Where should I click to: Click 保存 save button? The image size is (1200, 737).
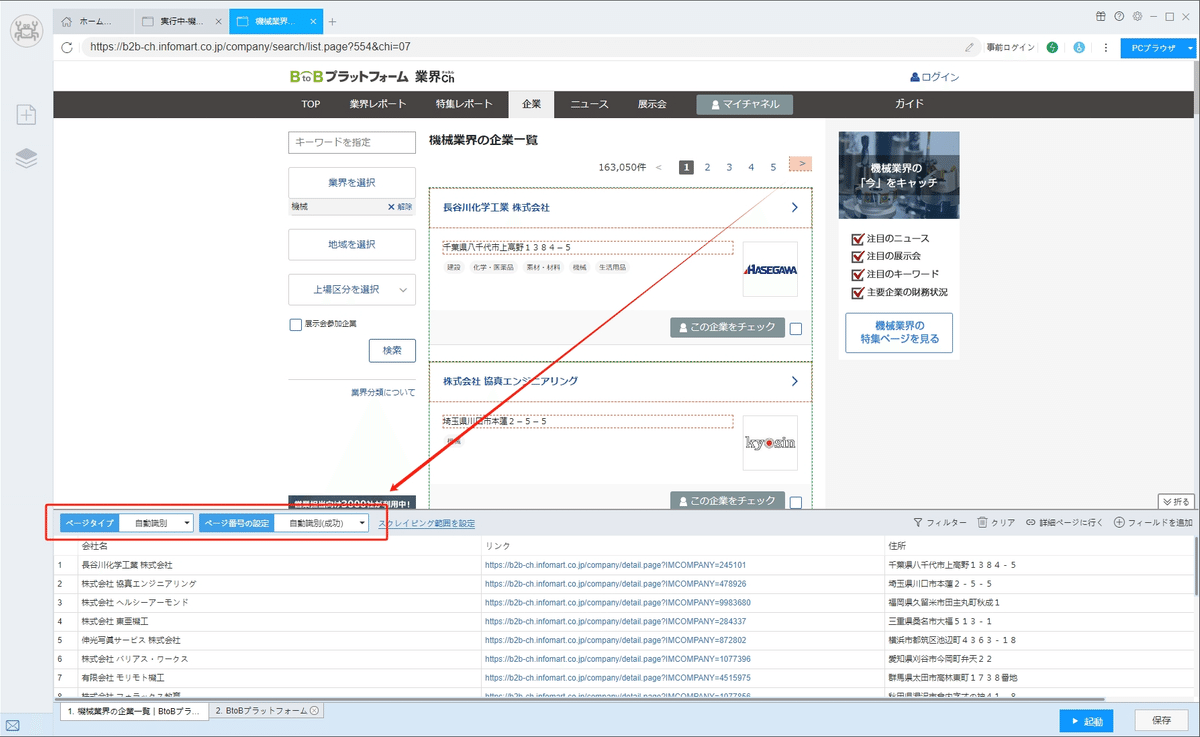point(1162,720)
